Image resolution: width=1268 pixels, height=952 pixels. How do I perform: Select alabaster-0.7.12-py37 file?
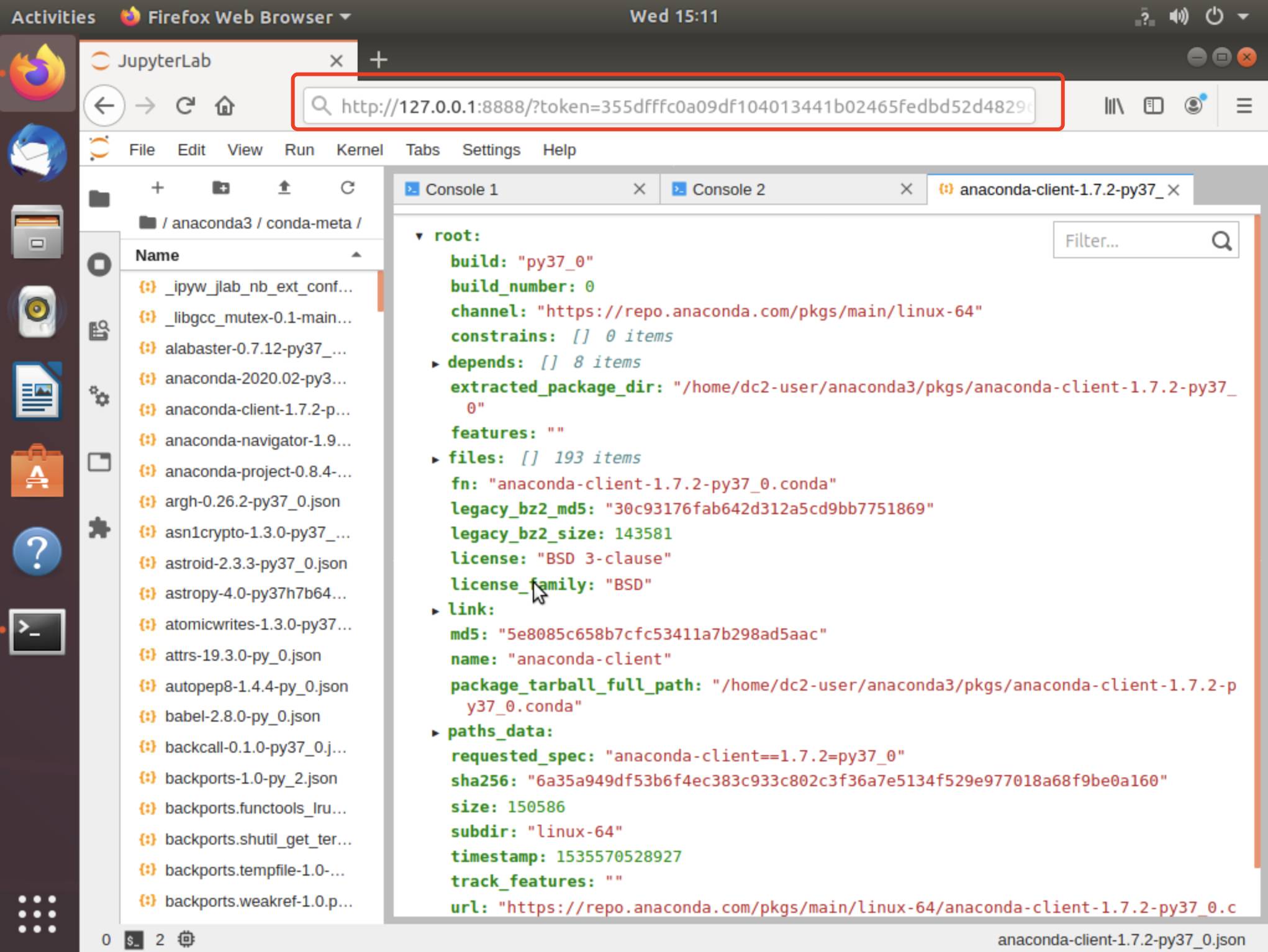(251, 348)
